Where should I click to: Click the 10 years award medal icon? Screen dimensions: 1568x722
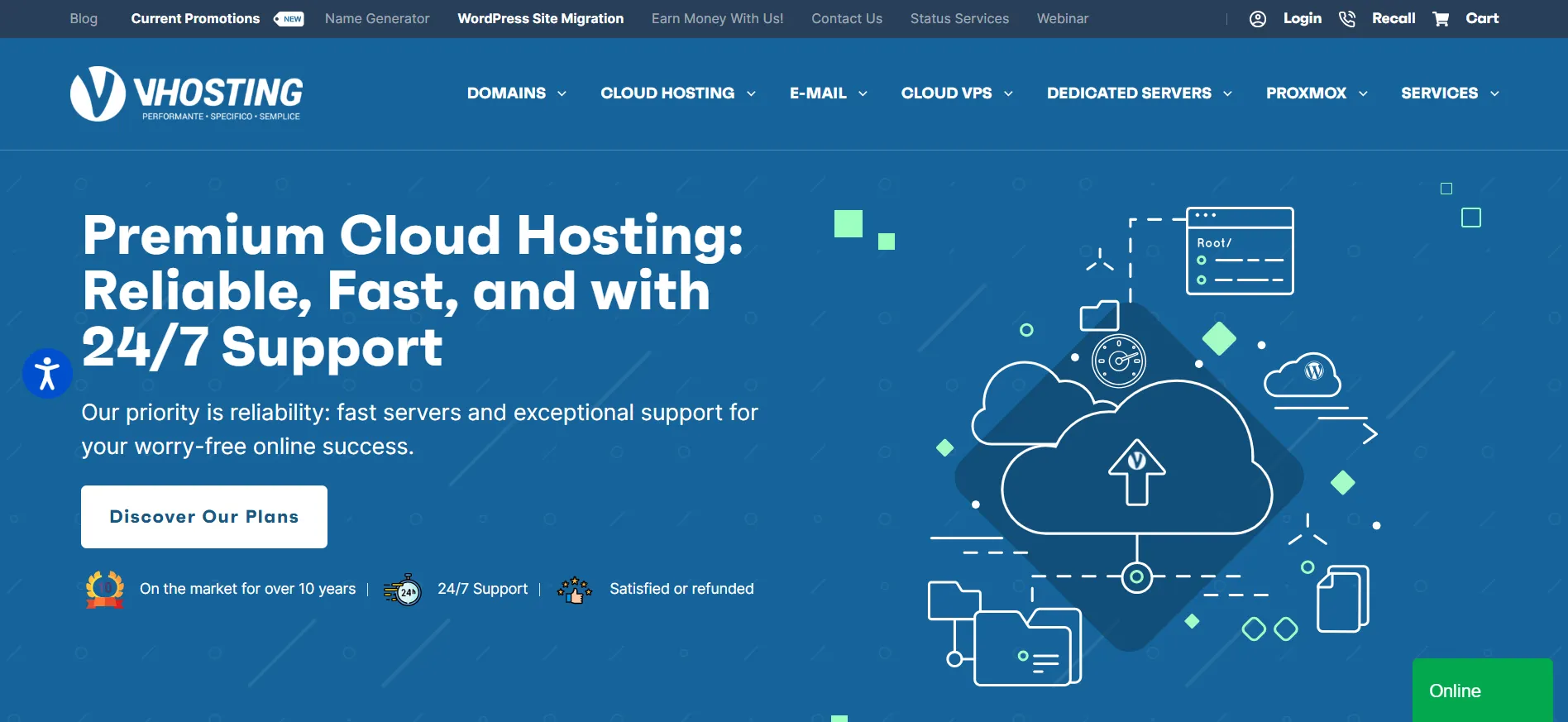coord(105,589)
